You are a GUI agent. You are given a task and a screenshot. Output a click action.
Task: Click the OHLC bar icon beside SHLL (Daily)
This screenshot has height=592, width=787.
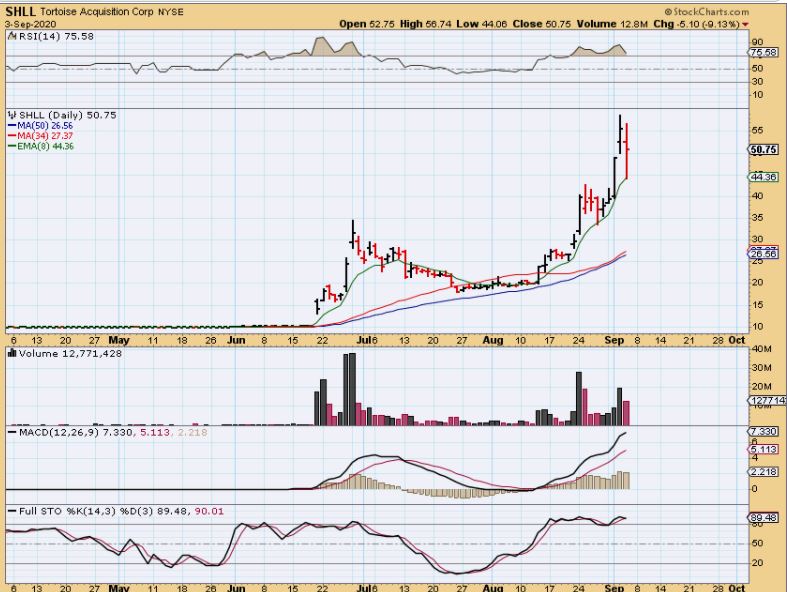pos(13,115)
